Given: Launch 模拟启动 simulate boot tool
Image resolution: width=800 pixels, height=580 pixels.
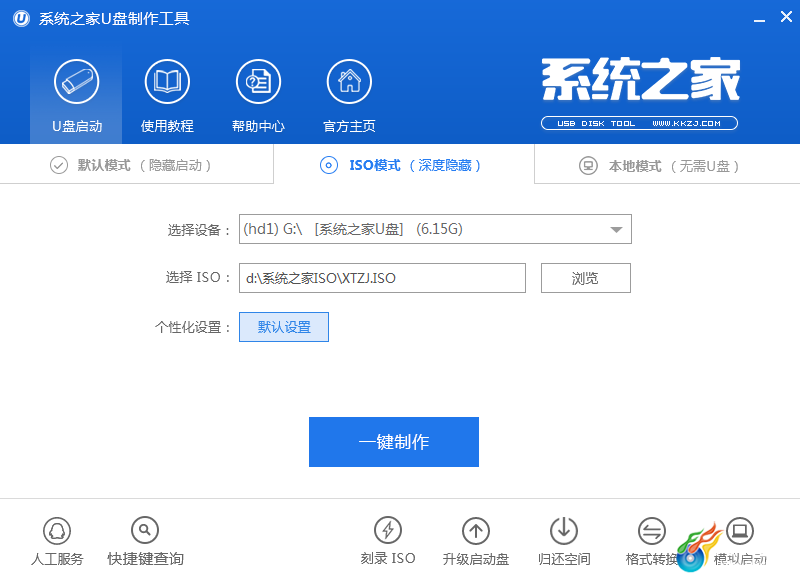Looking at the screenshot, I should click(740, 531).
